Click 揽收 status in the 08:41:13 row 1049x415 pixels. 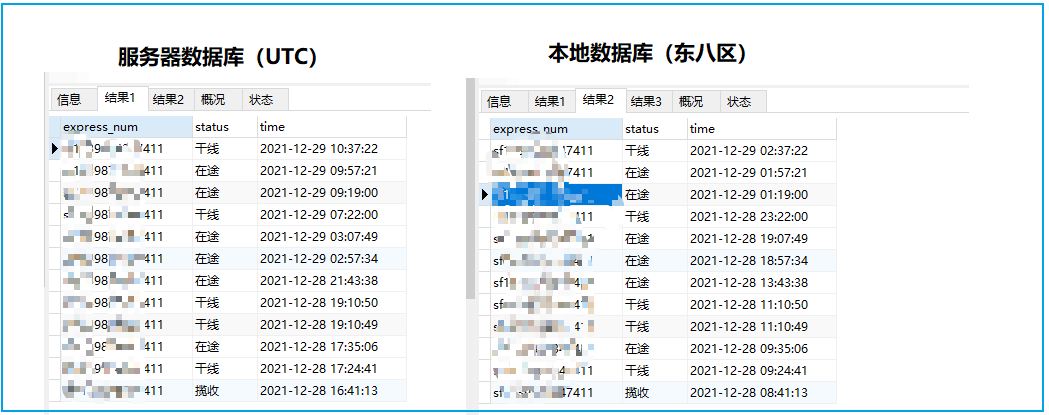pyautogui.click(x=655, y=392)
